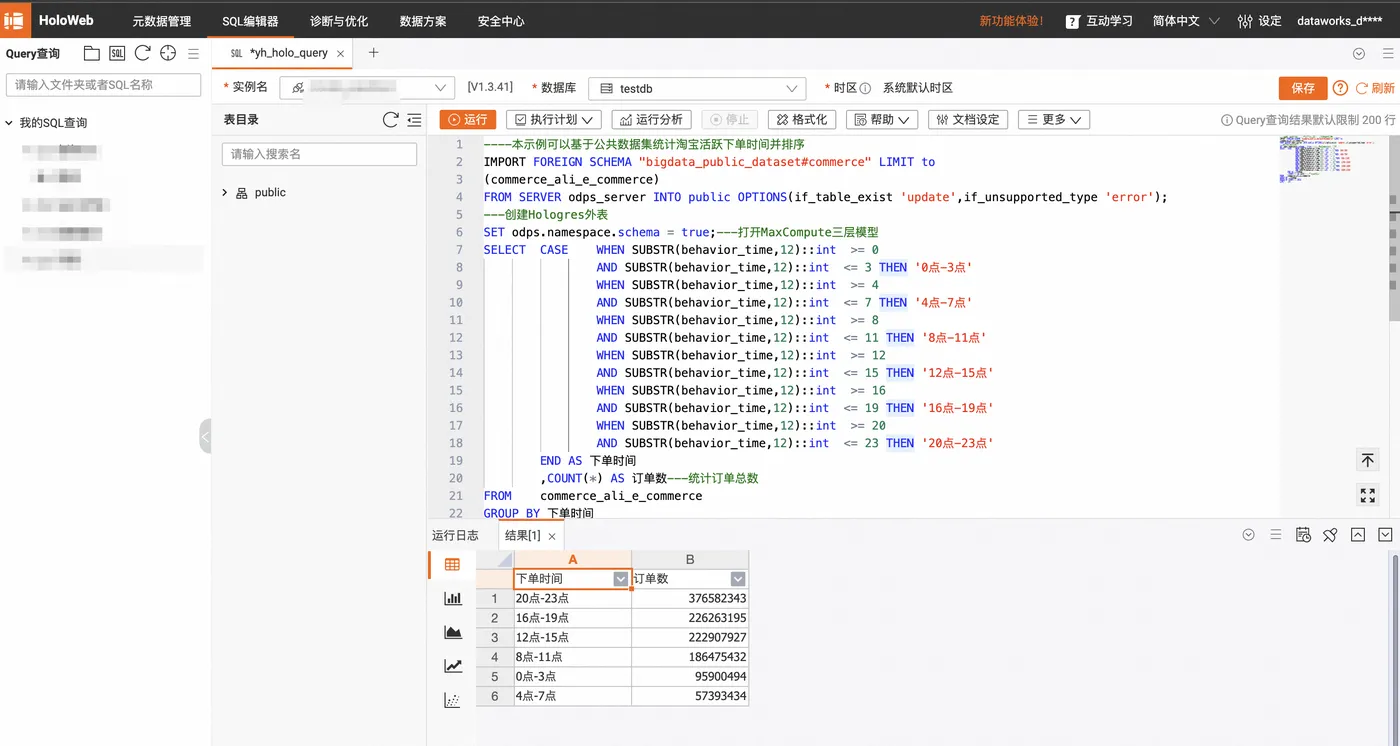Open the 简体中文 language dropdown
Screen dimensions: 1400x746
(1186, 20)
